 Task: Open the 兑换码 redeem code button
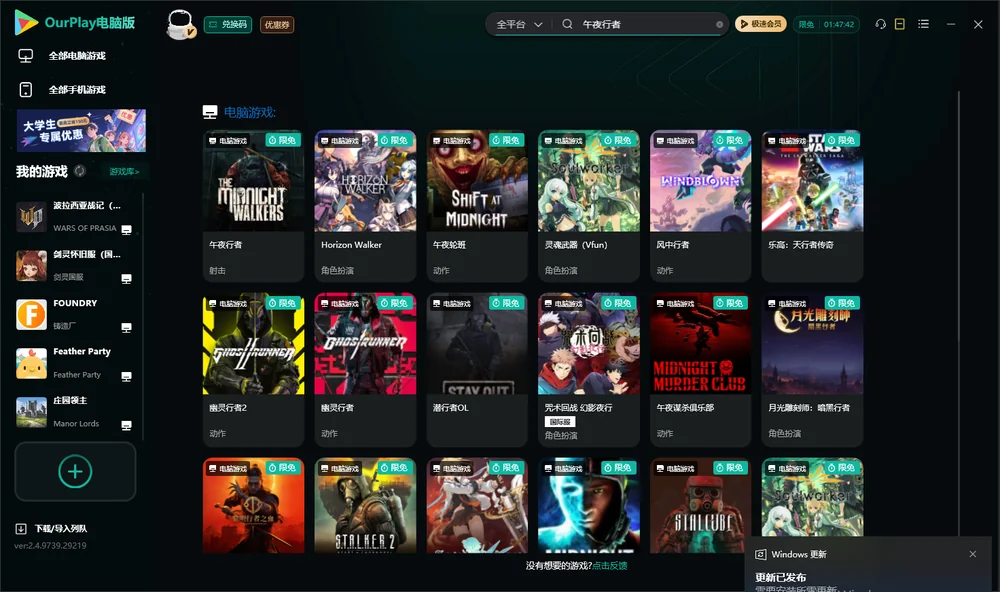[x=228, y=25]
